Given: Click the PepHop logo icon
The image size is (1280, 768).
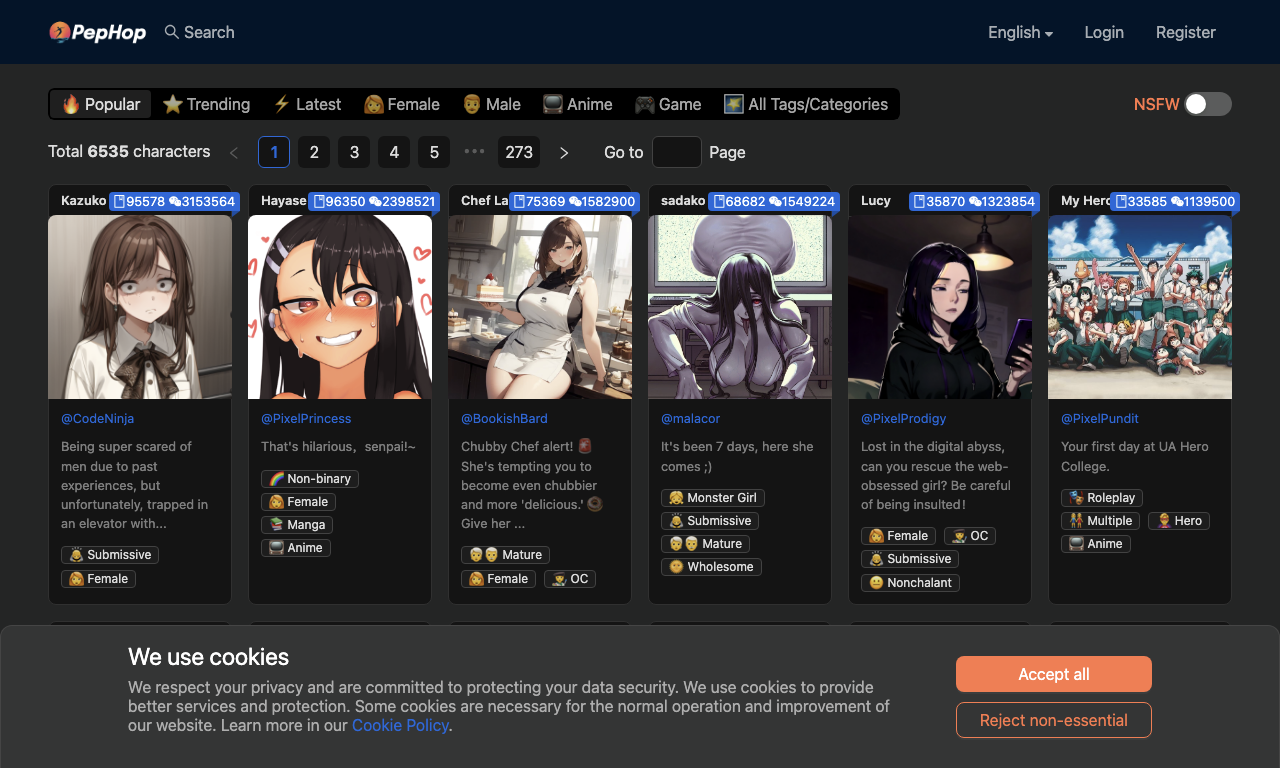Looking at the screenshot, I should 60,33.
